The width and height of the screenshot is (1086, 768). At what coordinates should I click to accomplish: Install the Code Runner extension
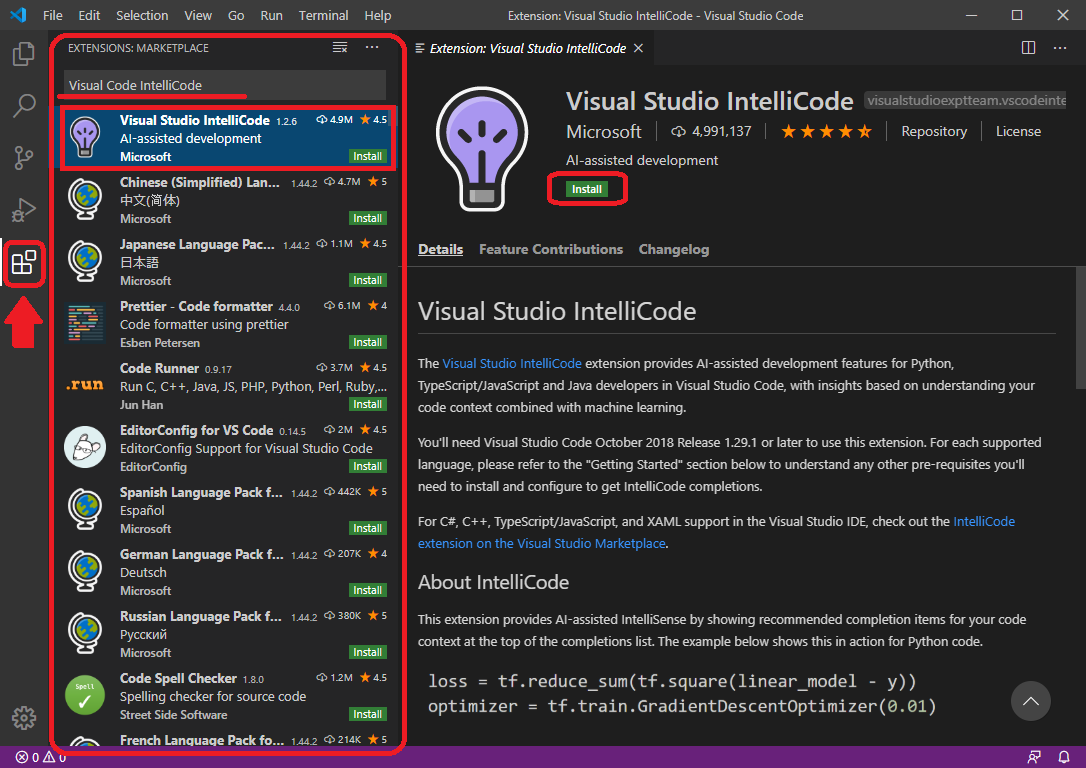click(367, 404)
